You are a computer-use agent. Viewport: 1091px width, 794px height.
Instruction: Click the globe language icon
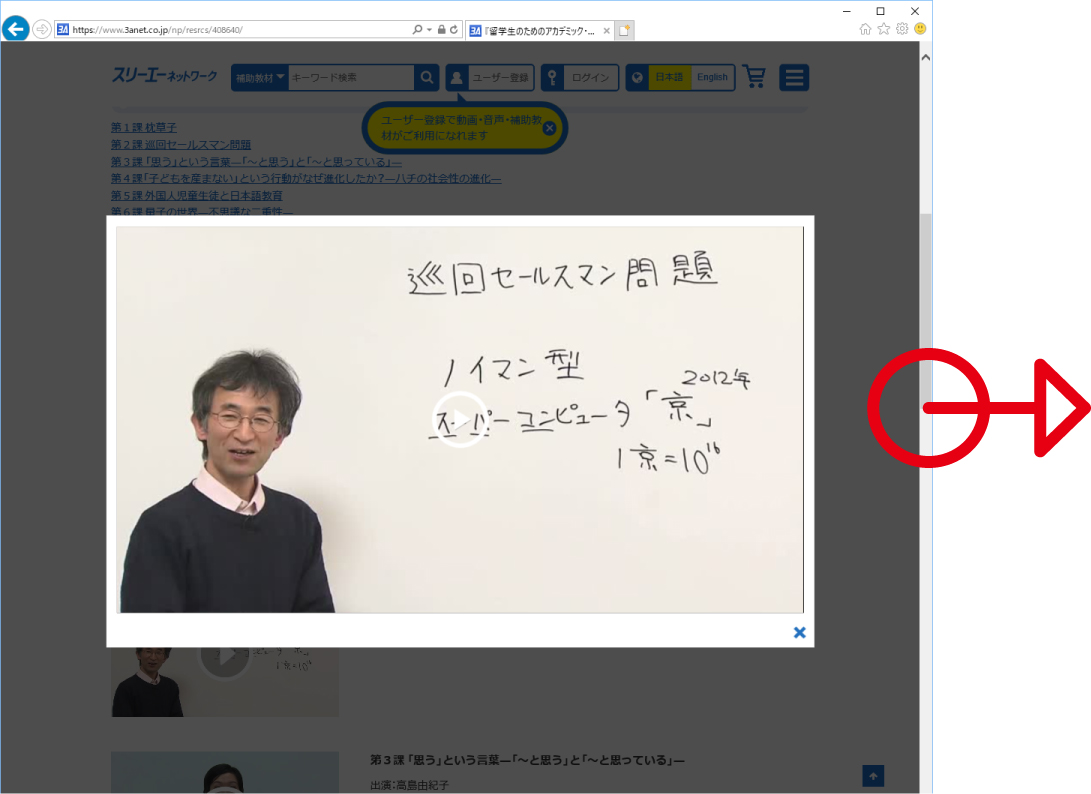637,78
